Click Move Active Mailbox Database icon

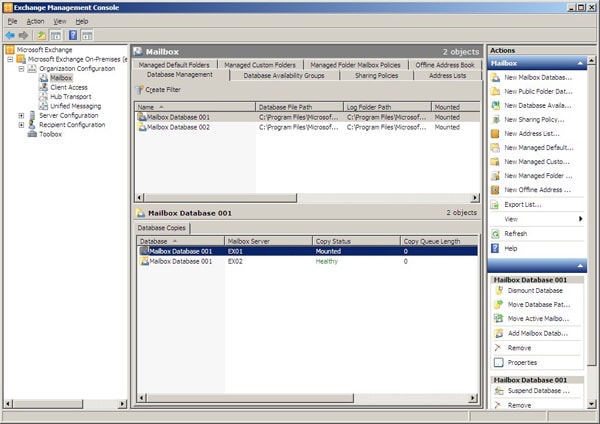click(499, 318)
